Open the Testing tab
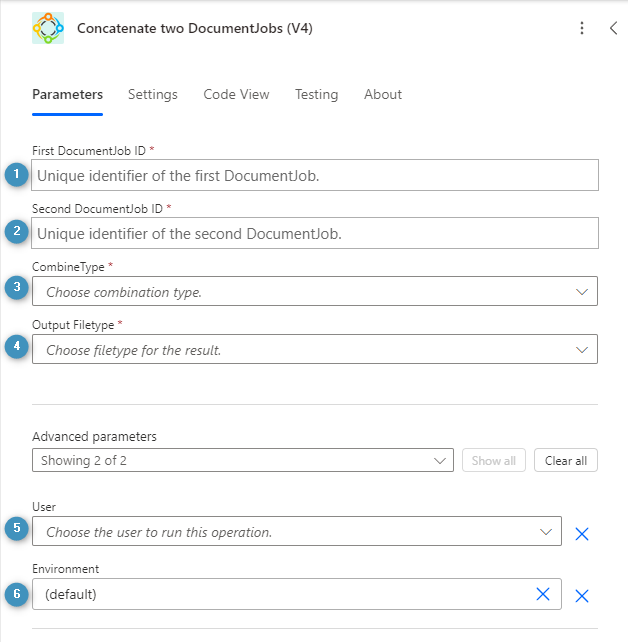Viewport: 628px width, 642px height. (x=316, y=95)
